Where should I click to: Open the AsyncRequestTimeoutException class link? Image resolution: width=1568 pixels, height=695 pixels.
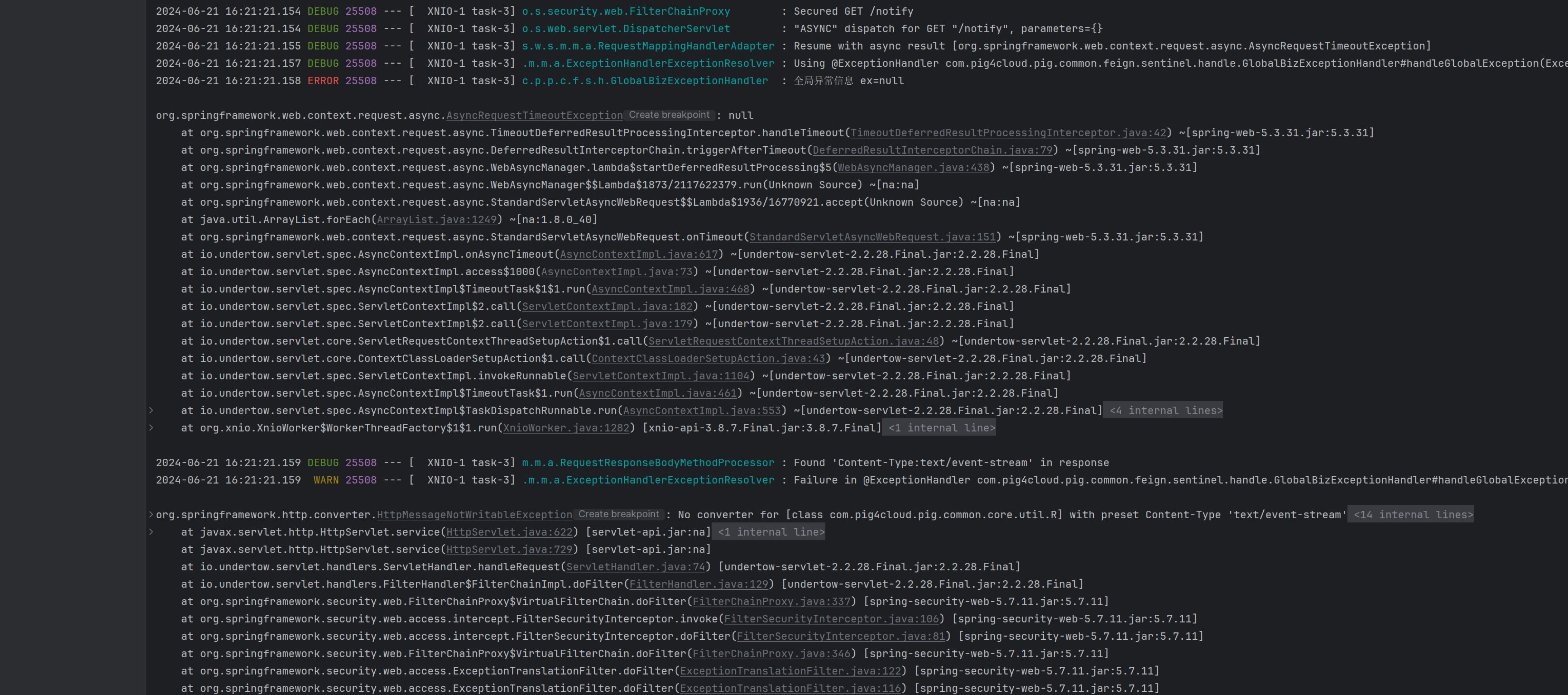click(533, 115)
